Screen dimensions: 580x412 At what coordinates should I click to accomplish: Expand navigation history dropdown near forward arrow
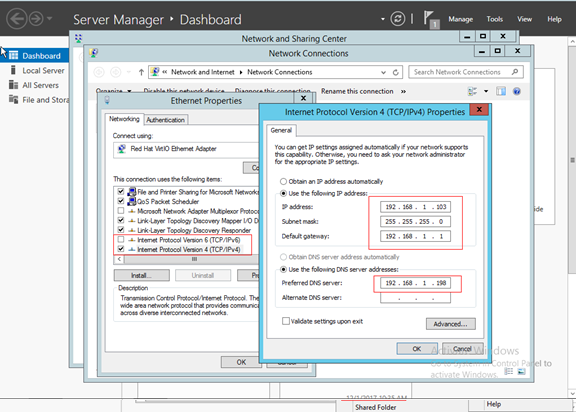(x=50, y=18)
